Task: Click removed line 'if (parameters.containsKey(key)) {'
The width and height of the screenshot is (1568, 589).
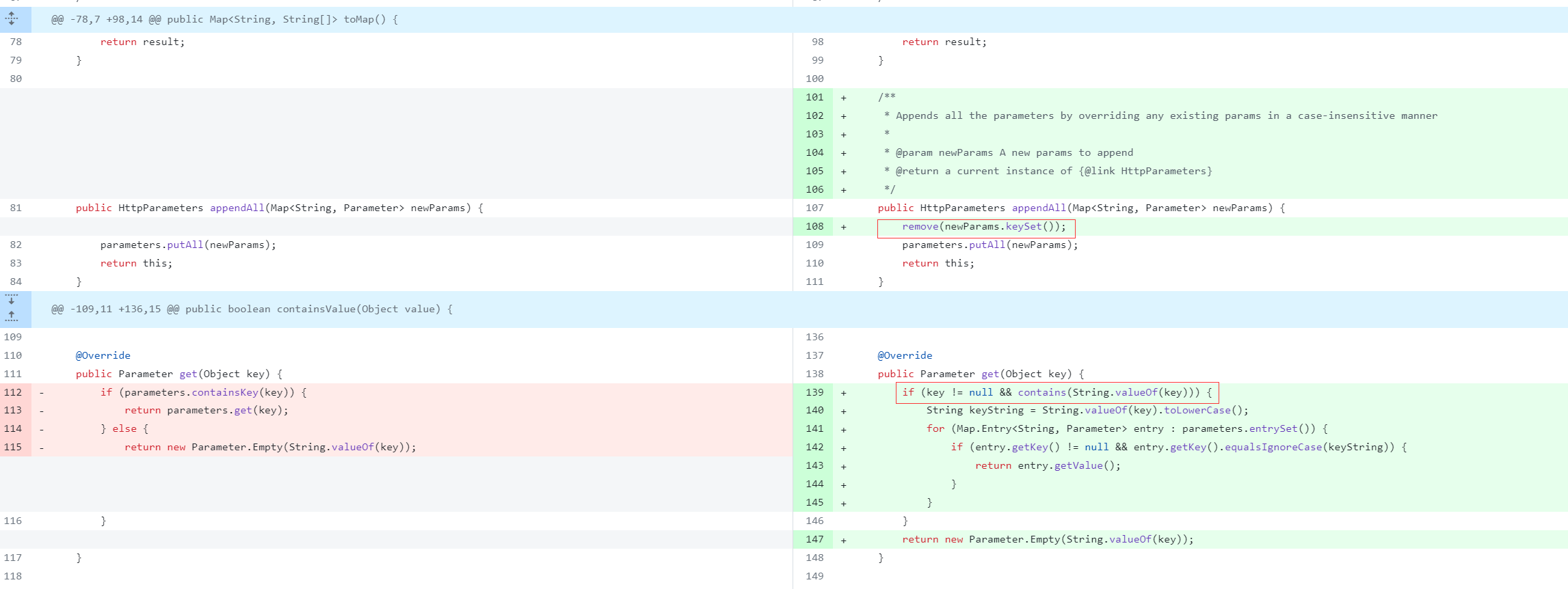Action: pyautogui.click(x=204, y=392)
